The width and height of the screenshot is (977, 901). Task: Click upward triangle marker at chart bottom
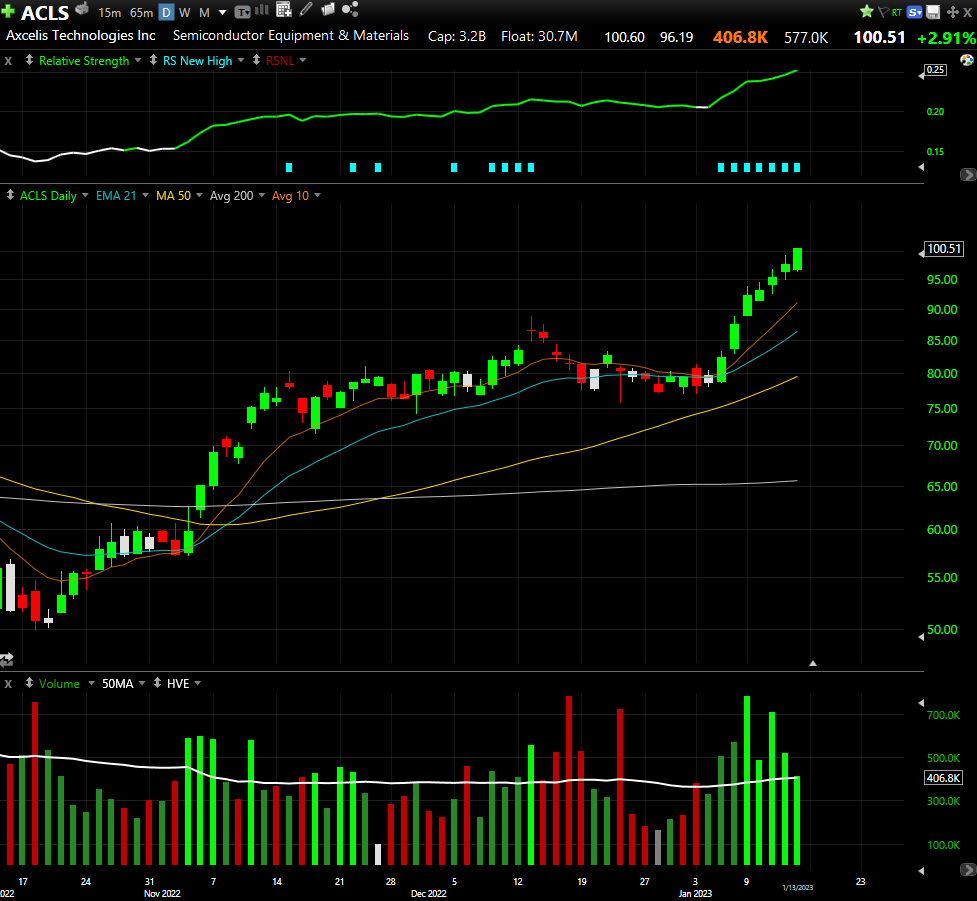pos(813,663)
